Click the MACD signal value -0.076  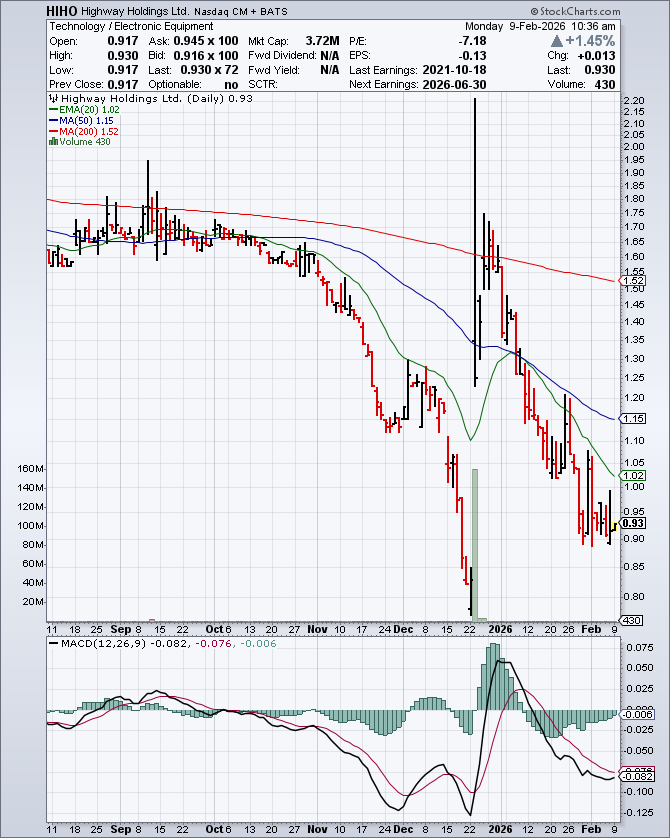click(x=212, y=643)
